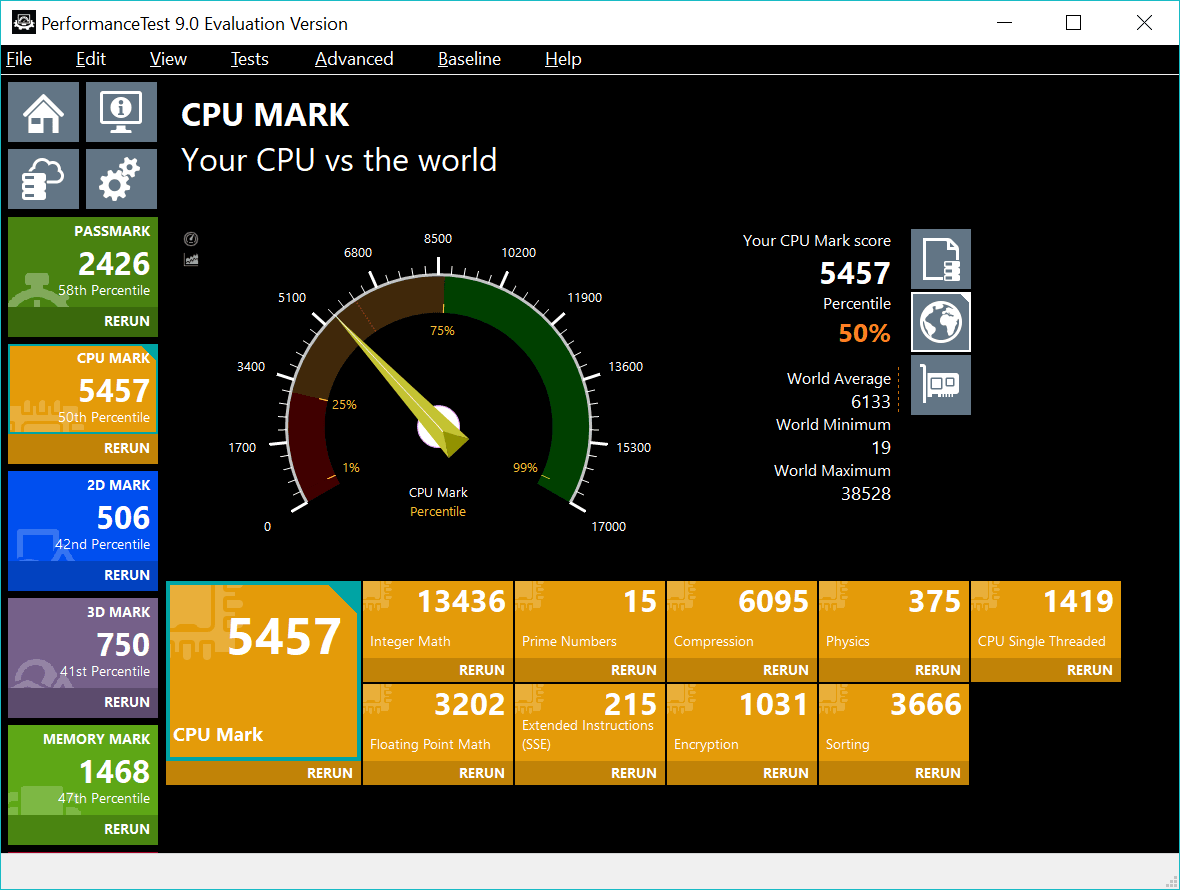Click the hardware card comparison icon
The height and width of the screenshot is (890, 1180).
[x=941, y=385]
